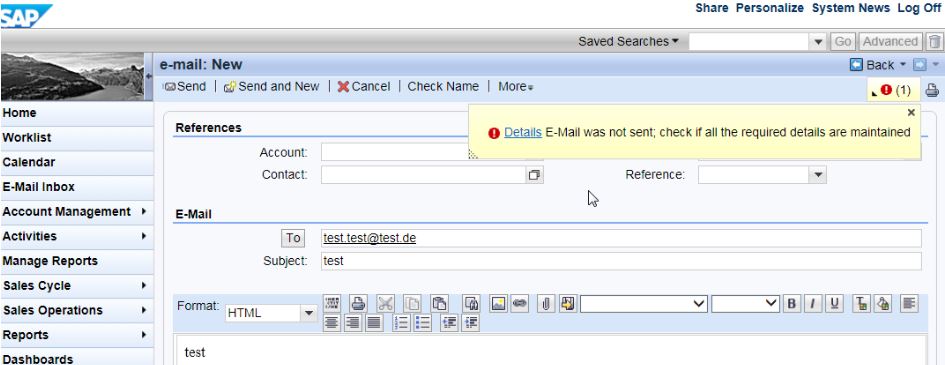Insert an image using the picture icon
This screenshot has width=945, height=365.
pyautogui.click(x=498, y=304)
